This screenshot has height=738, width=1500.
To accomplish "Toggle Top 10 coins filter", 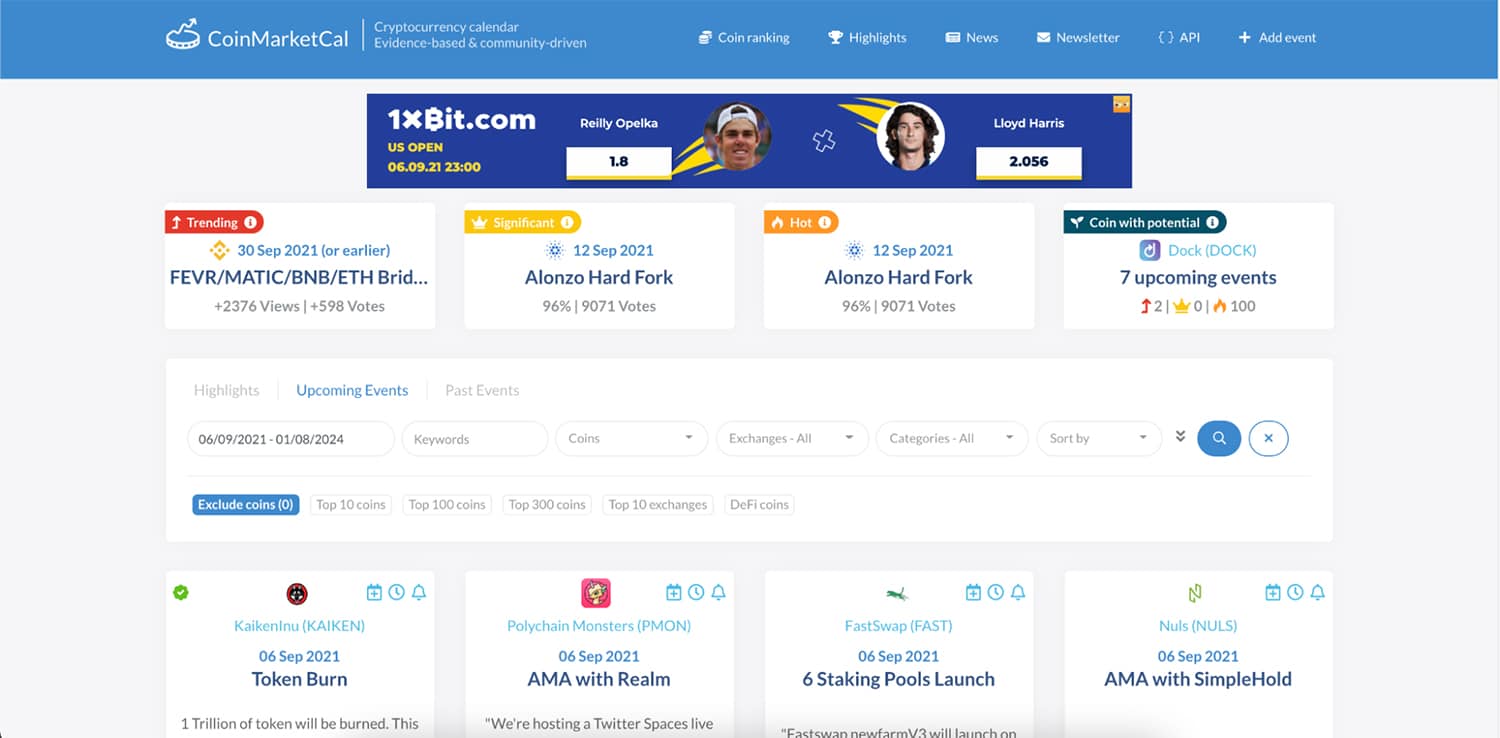I will coord(351,505).
